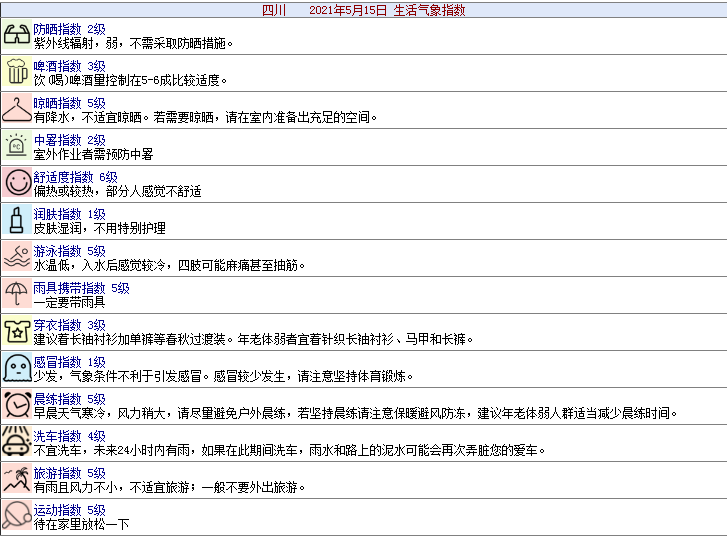Open the 舒适度指数 link

pos(64,177)
